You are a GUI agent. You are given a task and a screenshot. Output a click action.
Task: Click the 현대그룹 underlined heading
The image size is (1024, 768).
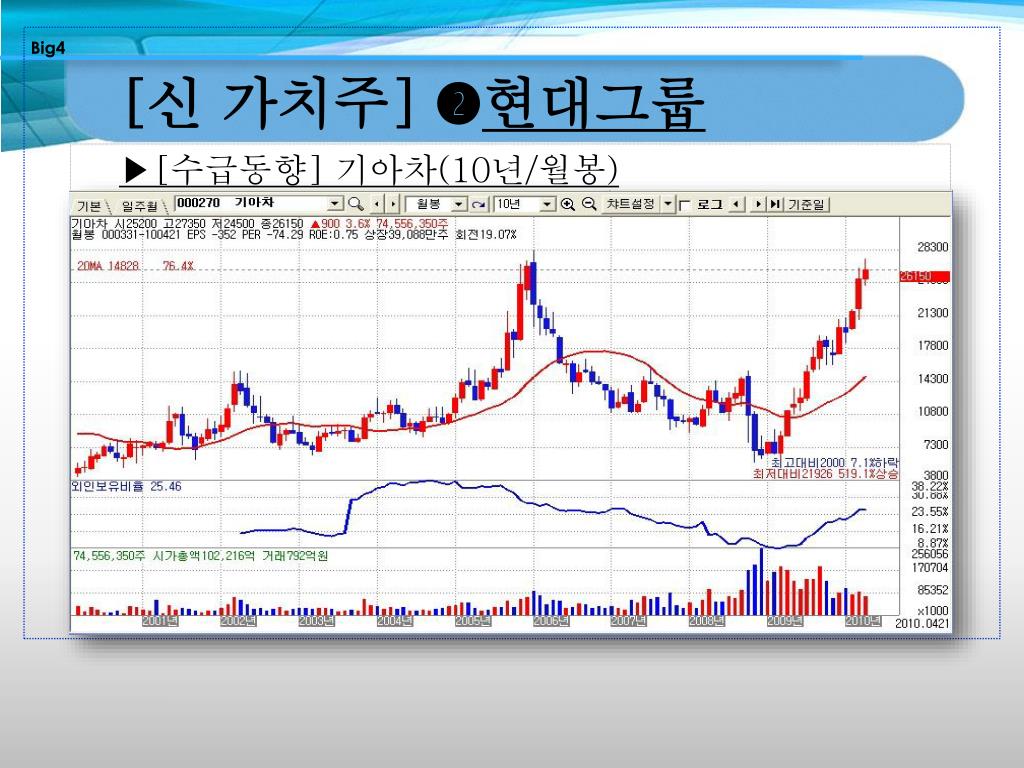[x=593, y=104]
